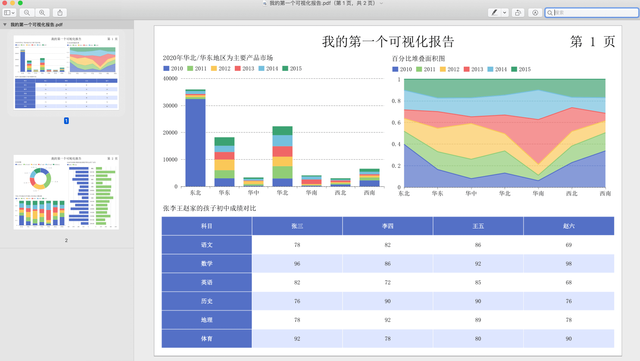Click the 2015 legend swatch on area chart
The width and height of the screenshot is (640, 361).
coord(514,69)
